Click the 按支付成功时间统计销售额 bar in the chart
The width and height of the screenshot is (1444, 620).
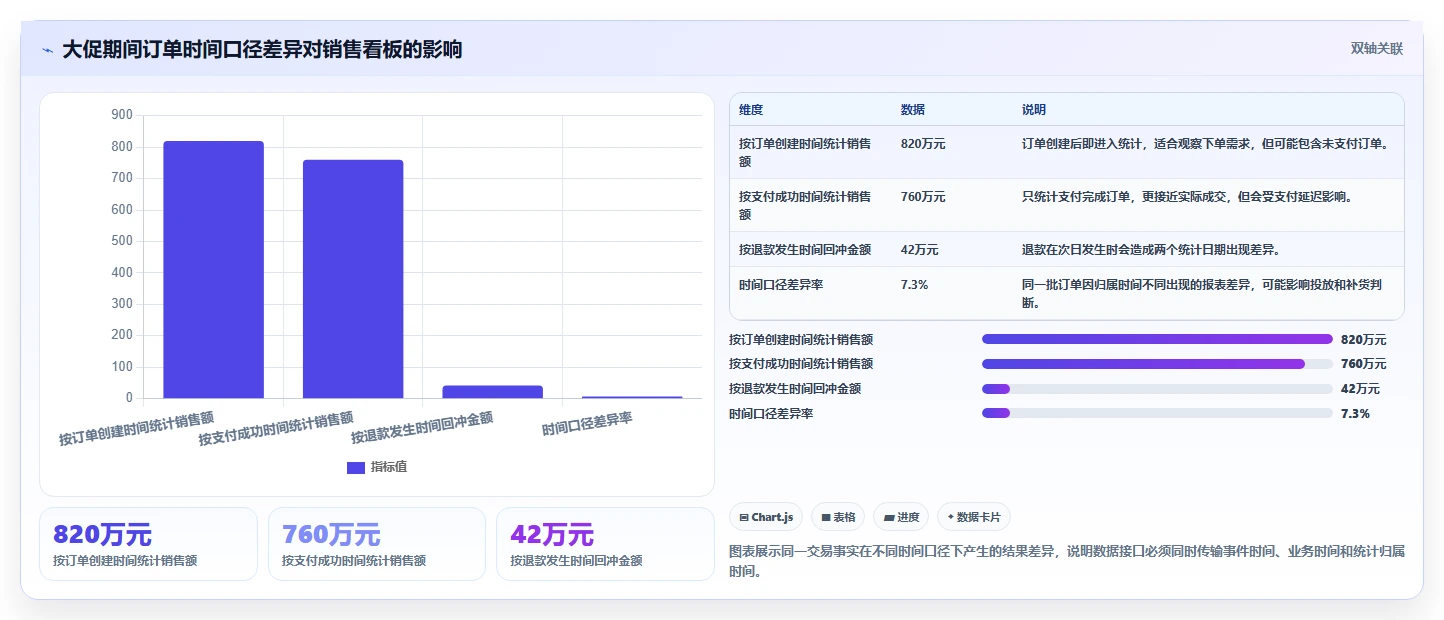[x=353, y=279]
